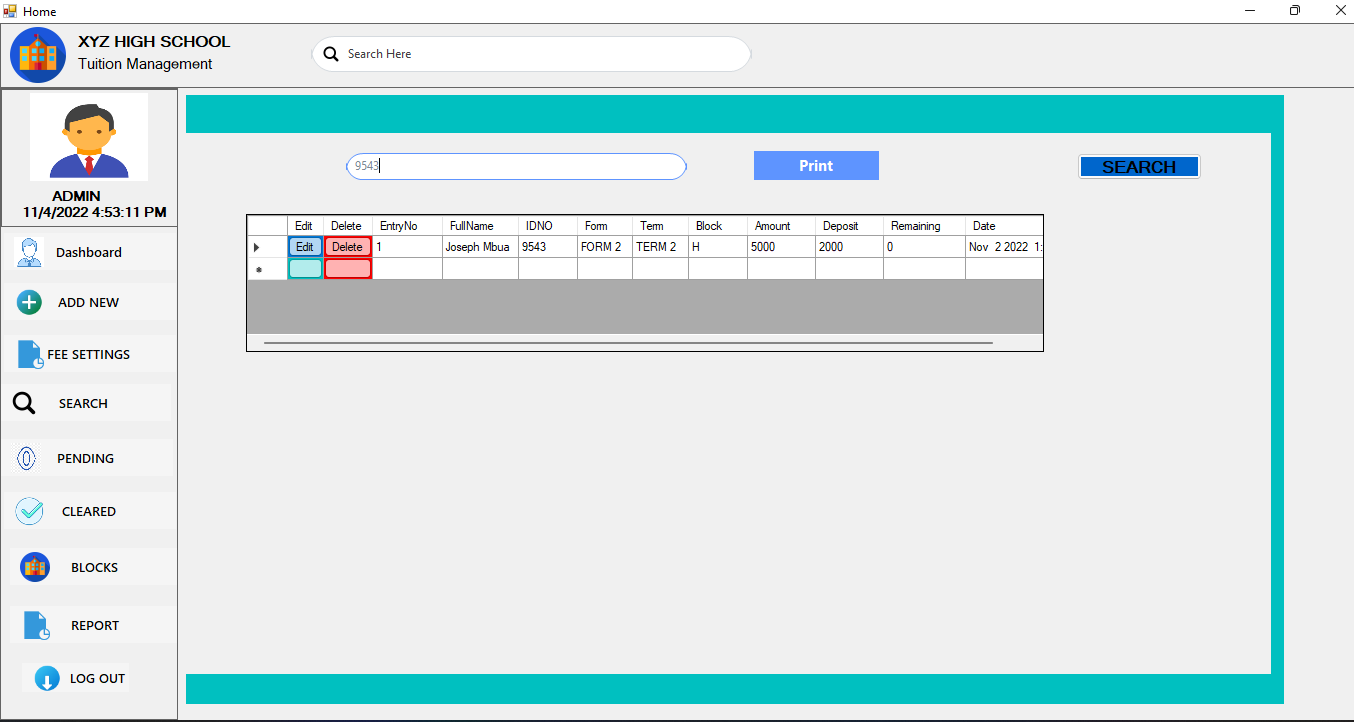Click inside the Search Here field
The image size is (1354, 722).
coord(530,54)
